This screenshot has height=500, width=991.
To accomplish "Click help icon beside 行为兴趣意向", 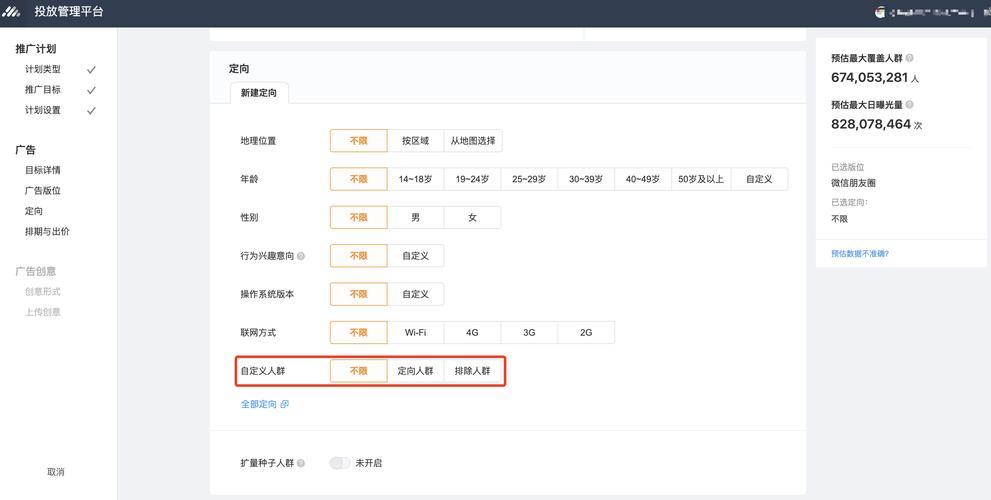I will point(301,256).
